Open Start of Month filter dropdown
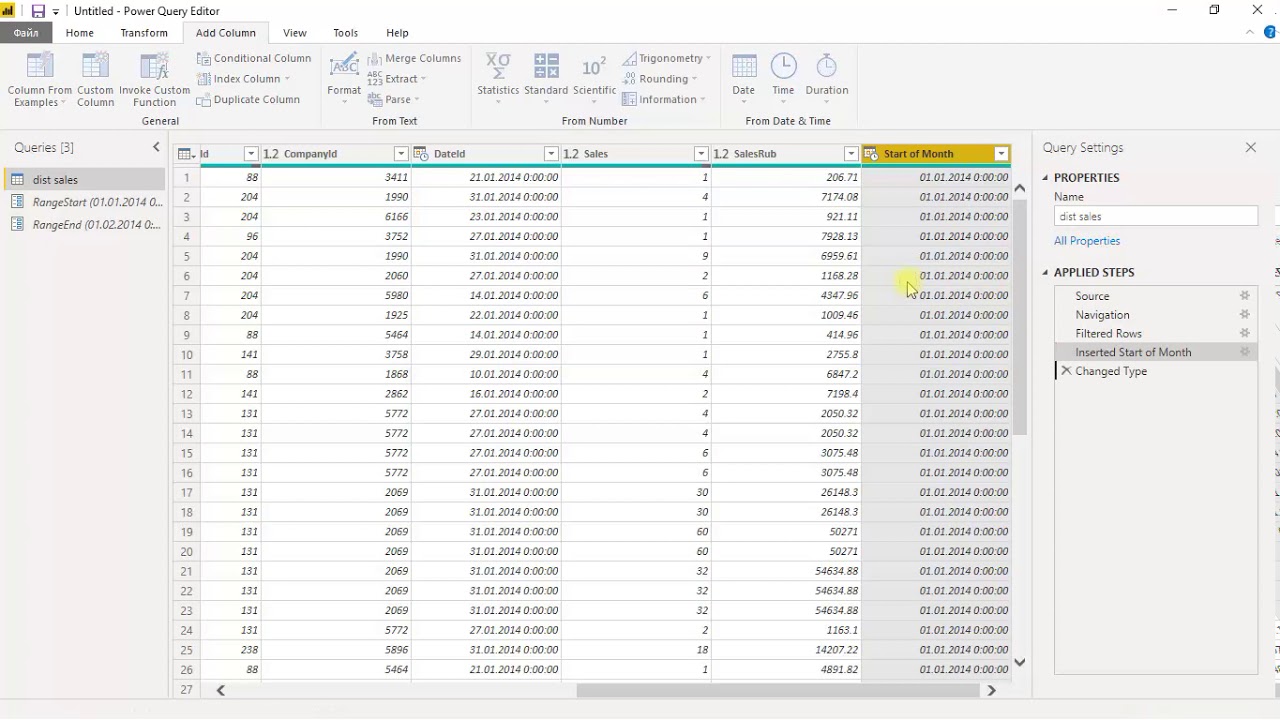Image resolution: width=1280 pixels, height=720 pixels. click(x=1001, y=154)
